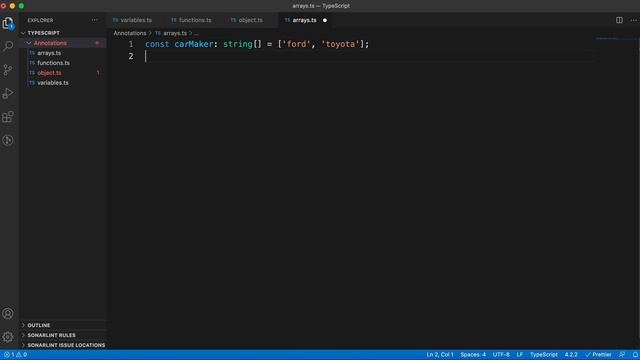Open notifications bell in status bar

point(635,355)
